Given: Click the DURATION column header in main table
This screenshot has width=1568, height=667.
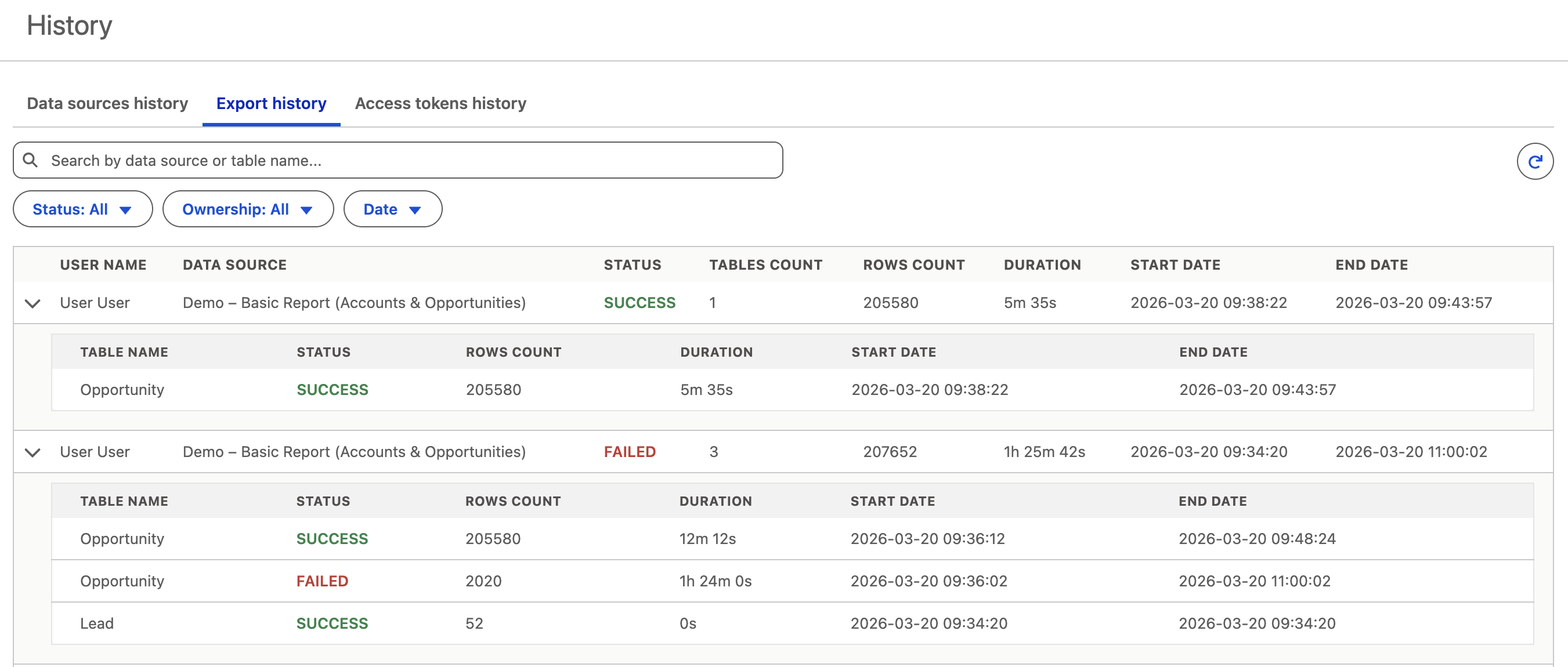Looking at the screenshot, I should 1042,265.
